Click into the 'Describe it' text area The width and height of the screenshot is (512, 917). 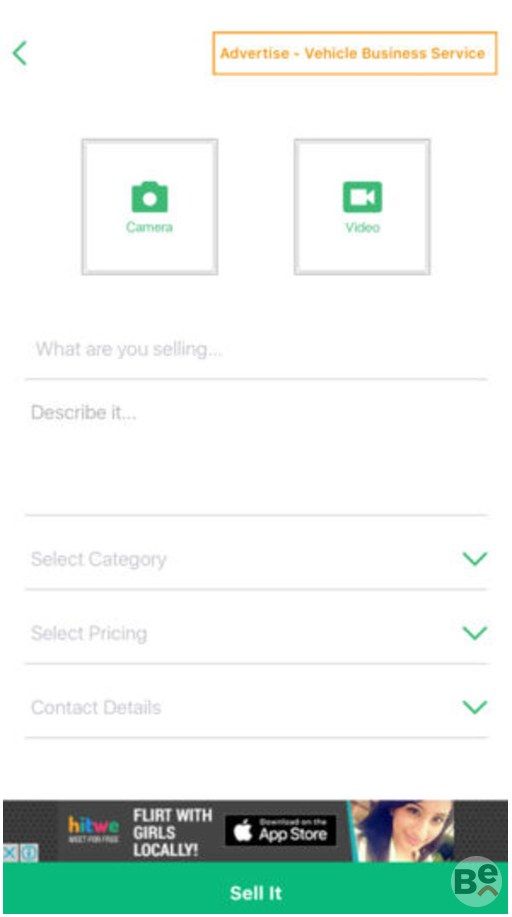click(256, 449)
